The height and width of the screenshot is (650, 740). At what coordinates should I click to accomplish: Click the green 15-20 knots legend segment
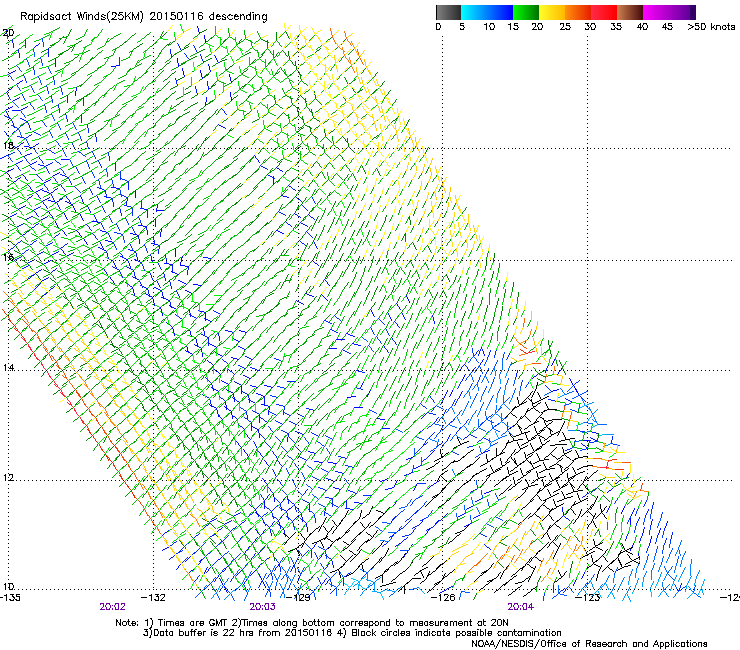(x=526, y=12)
